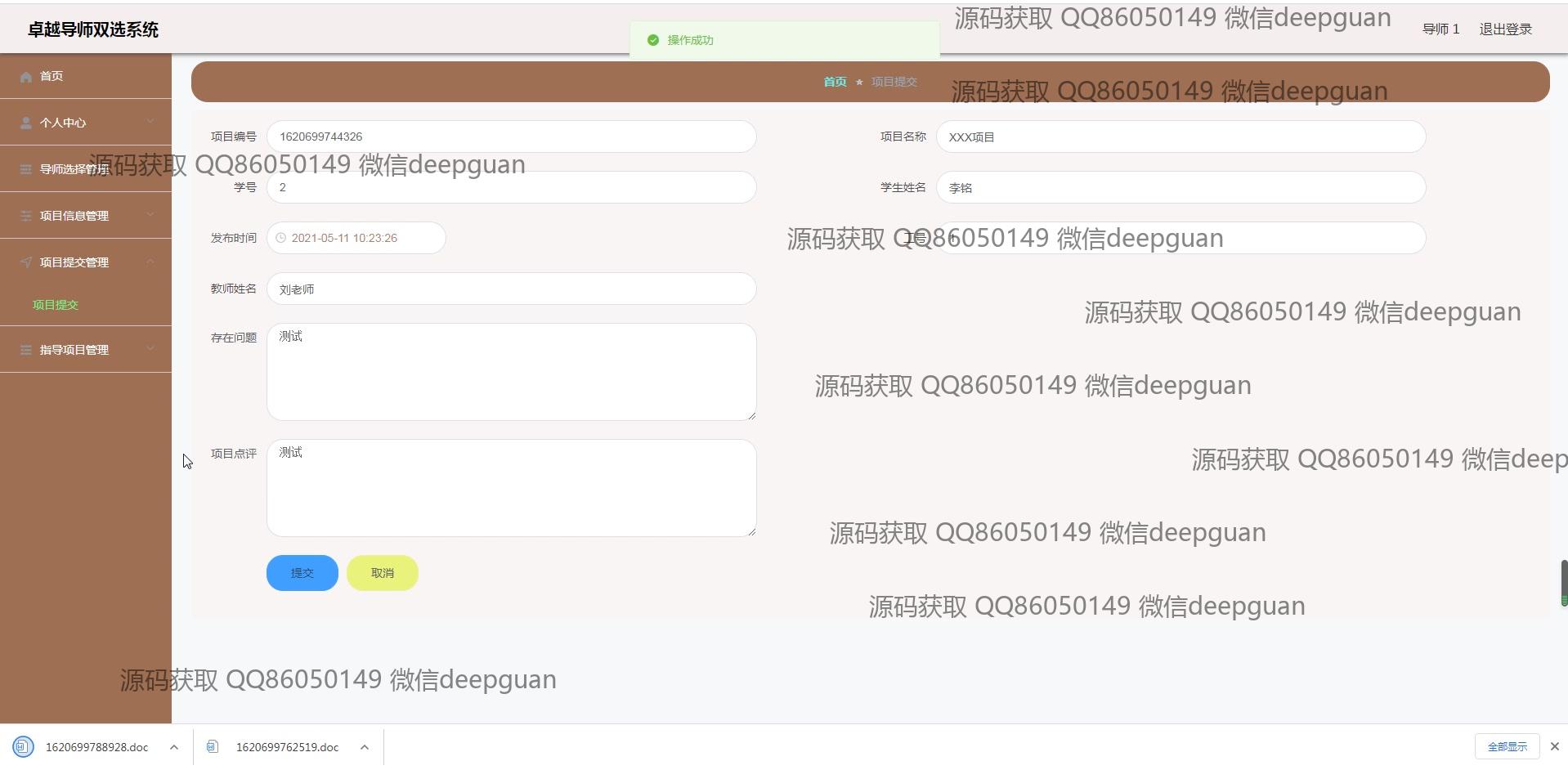This screenshot has width=1568, height=770.
Task: Open the 导师选择管理 sidebar menu
Action: pos(86,169)
